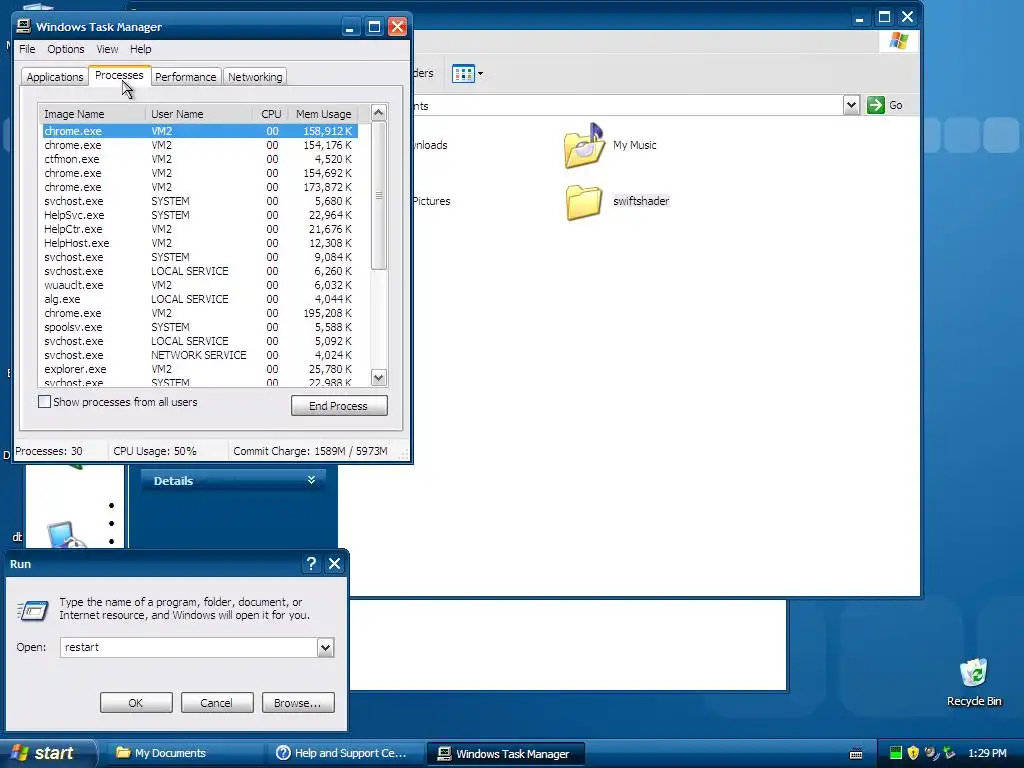Image resolution: width=1024 pixels, height=768 pixels.
Task: Open the Options menu in Task Manager
Action: [x=65, y=49]
